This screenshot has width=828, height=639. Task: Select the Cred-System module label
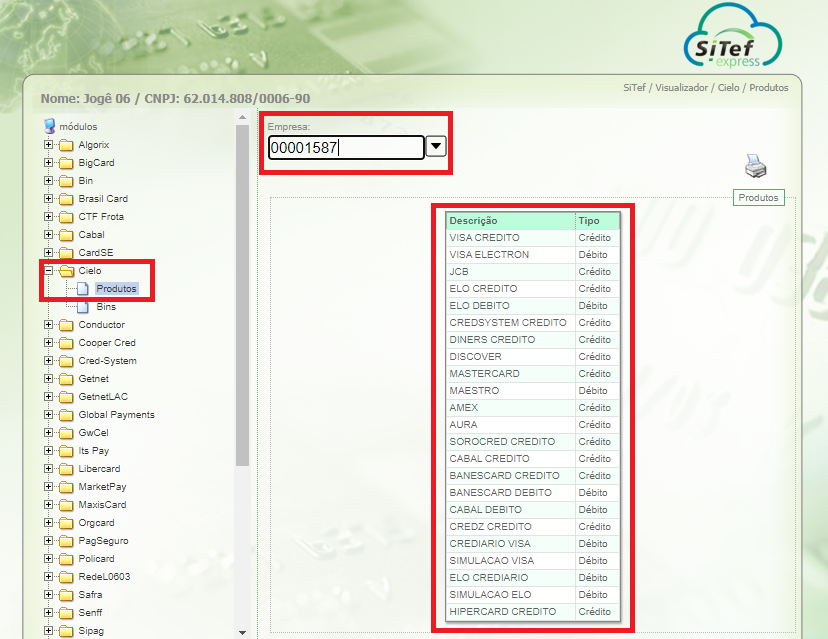pyautogui.click(x=108, y=361)
